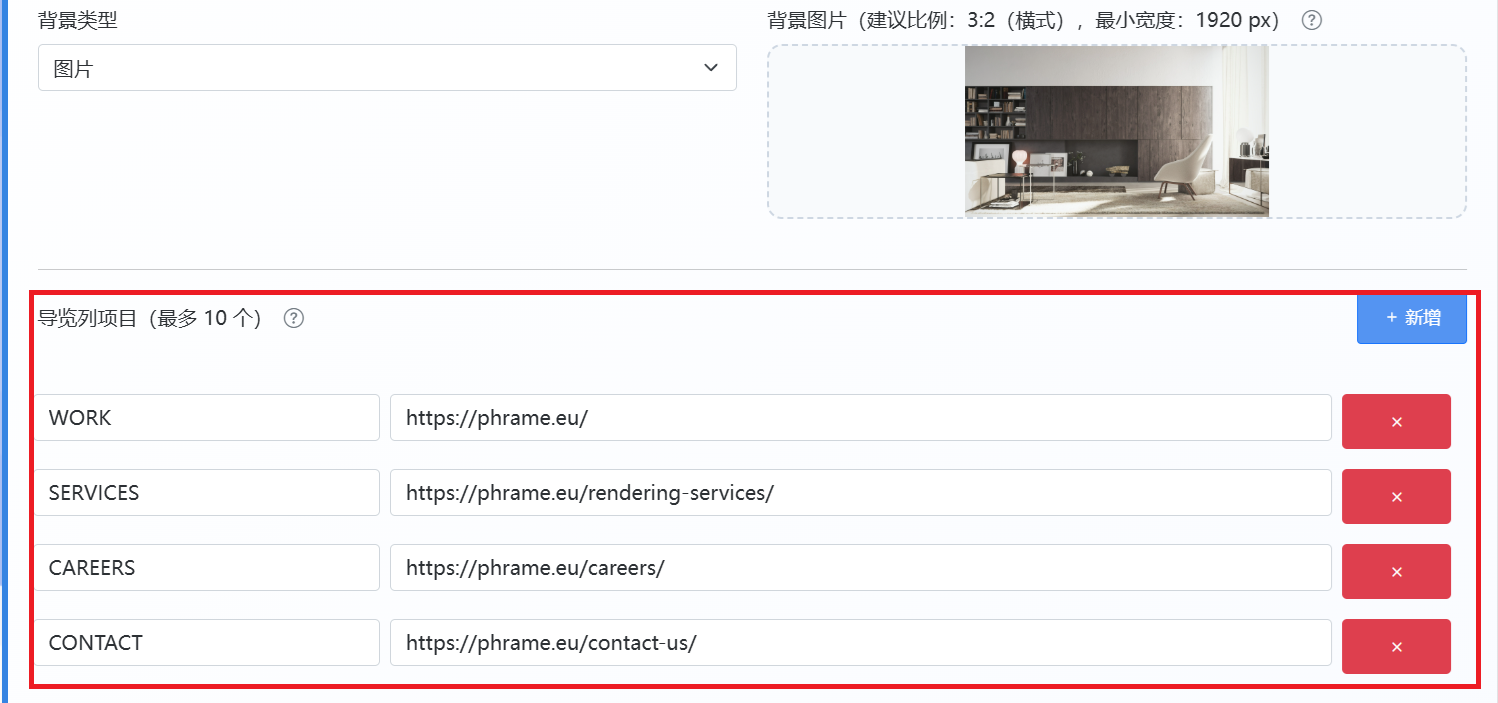
Task: Focus the SERVICES name field
Action: click(207, 492)
